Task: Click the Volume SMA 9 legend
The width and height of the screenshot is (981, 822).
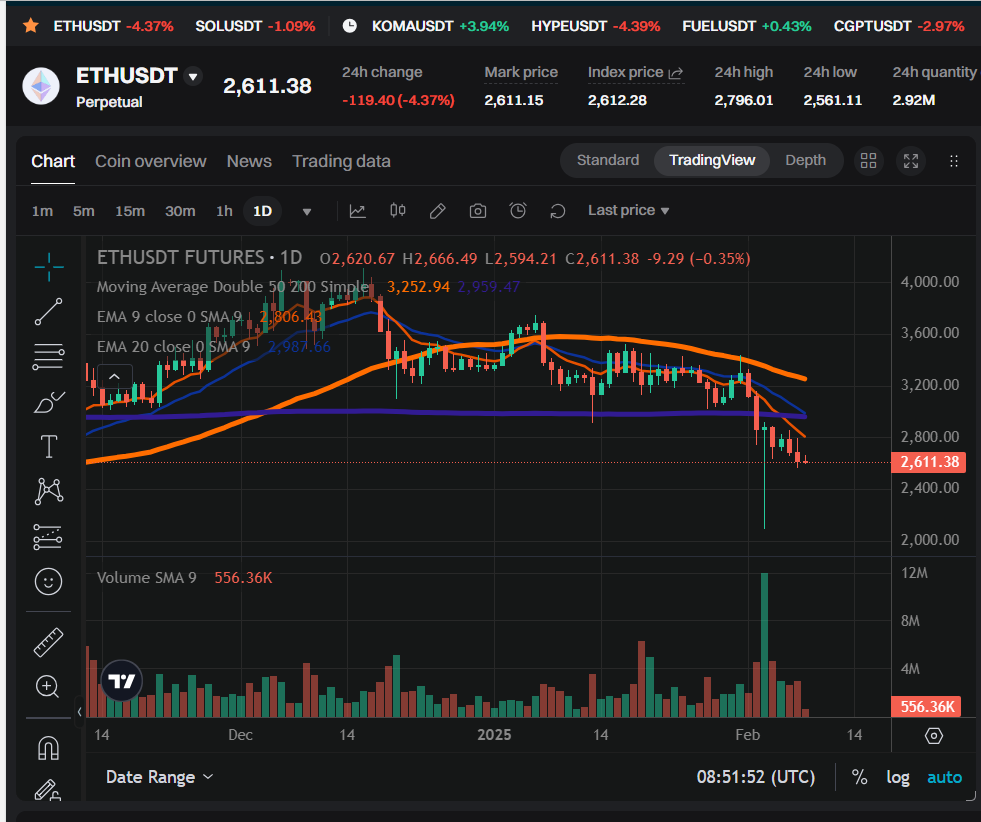Action: pyautogui.click(x=146, y=577)
